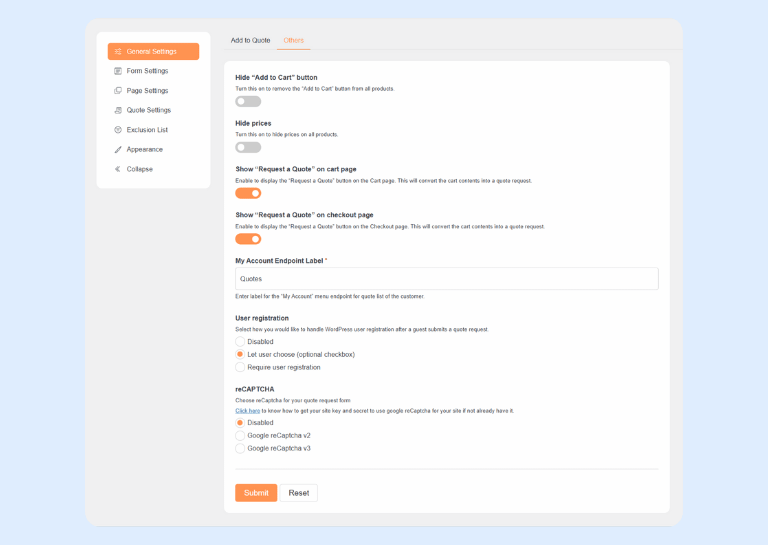Enable the Hide prices toggle
Image resolution: width=768 pixels, height=545 pixels.
coord(248,147)
